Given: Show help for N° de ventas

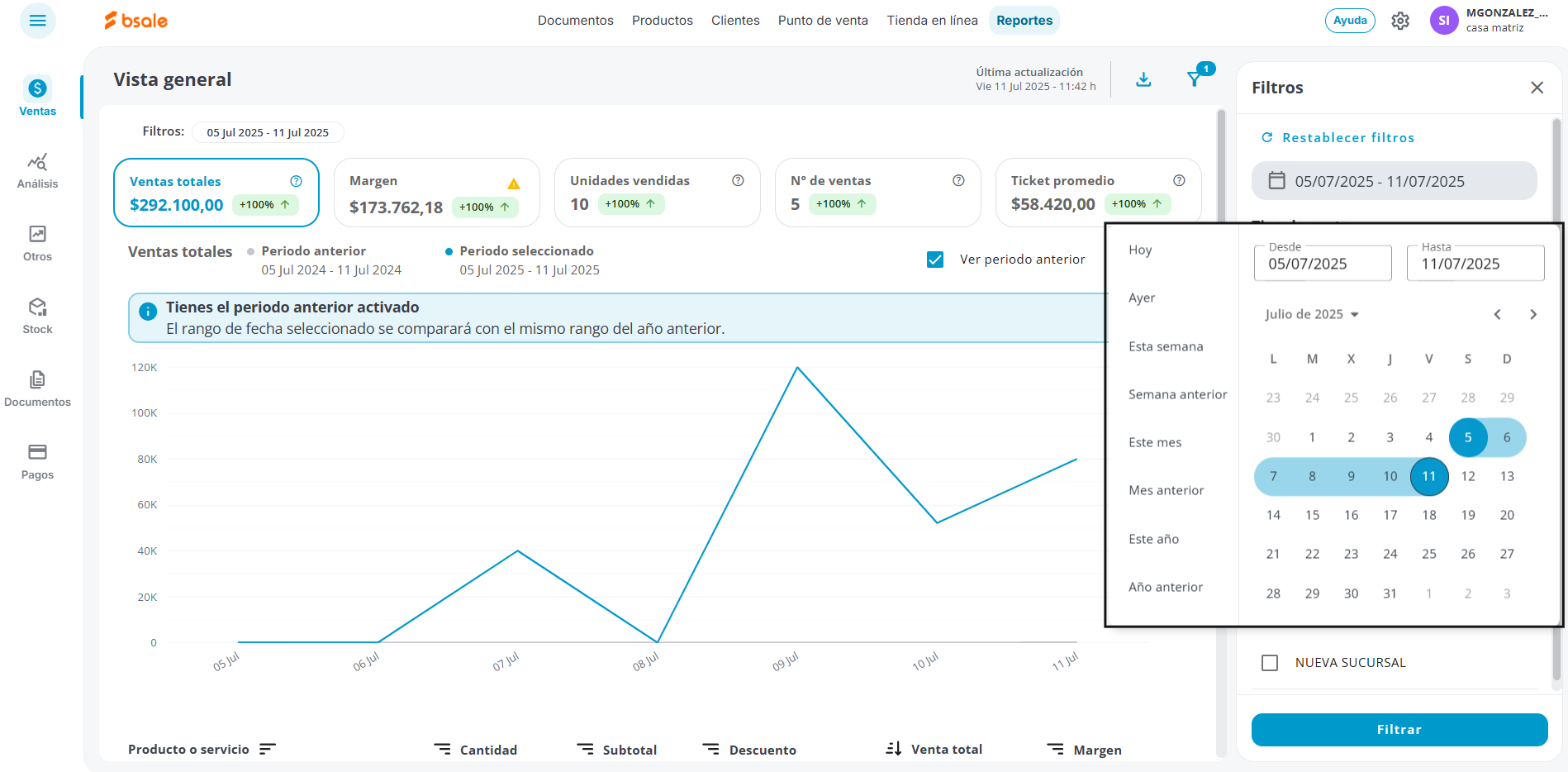Looking at the screenshot, I should pyautogui.click(x=958, y=180).
